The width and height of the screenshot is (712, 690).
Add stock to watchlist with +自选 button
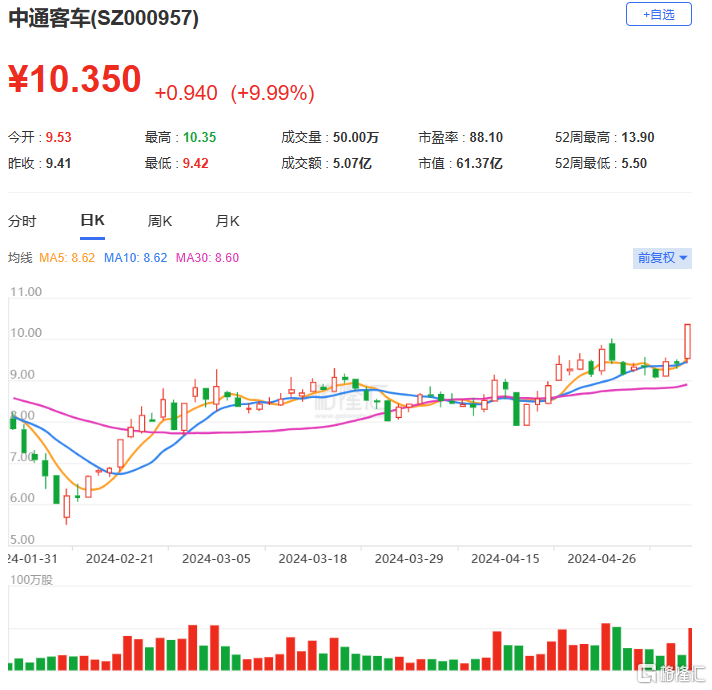(658, 15)
